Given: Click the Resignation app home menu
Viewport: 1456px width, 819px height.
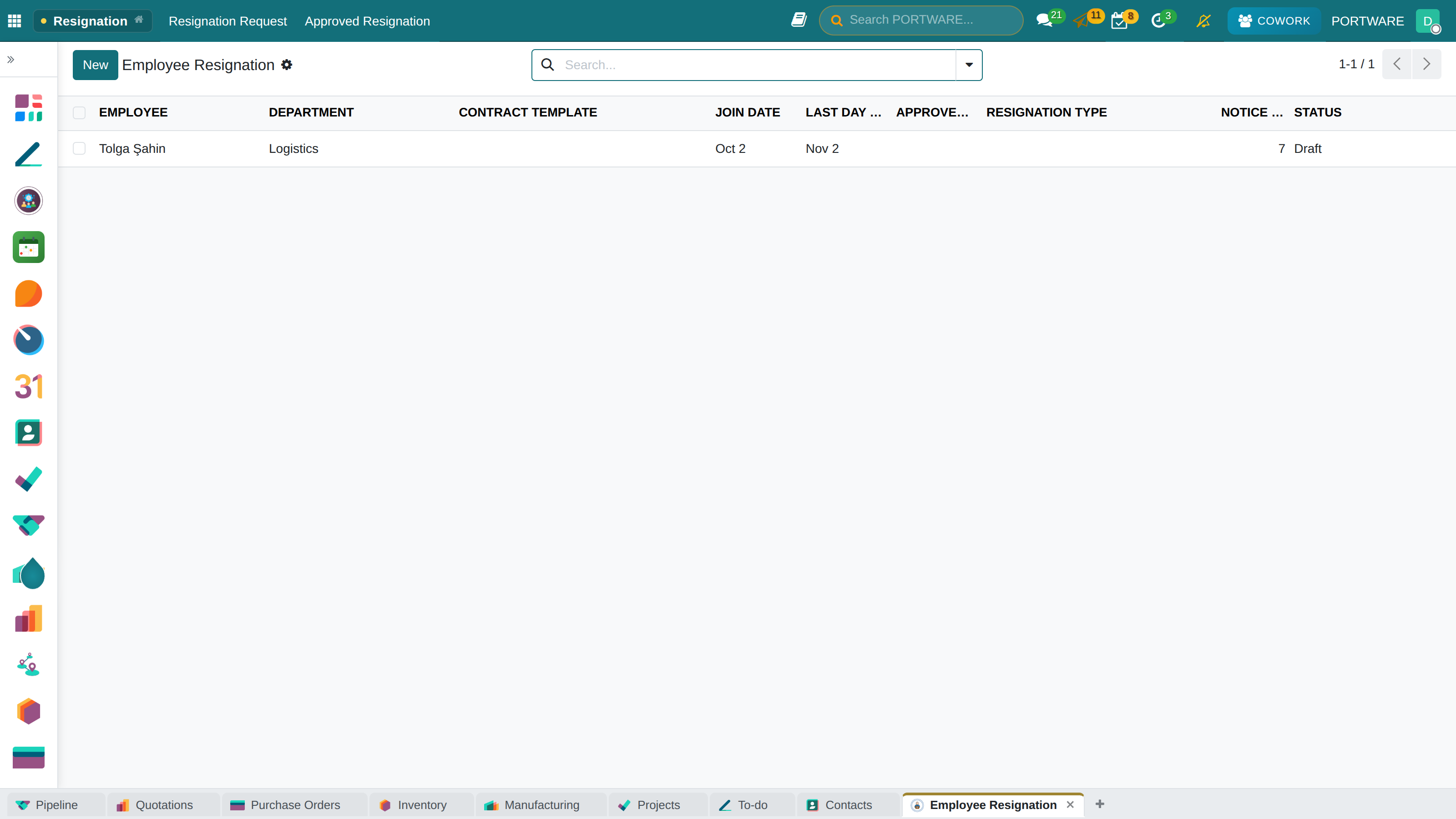Looking at the screenshot, I should [93, 21].
